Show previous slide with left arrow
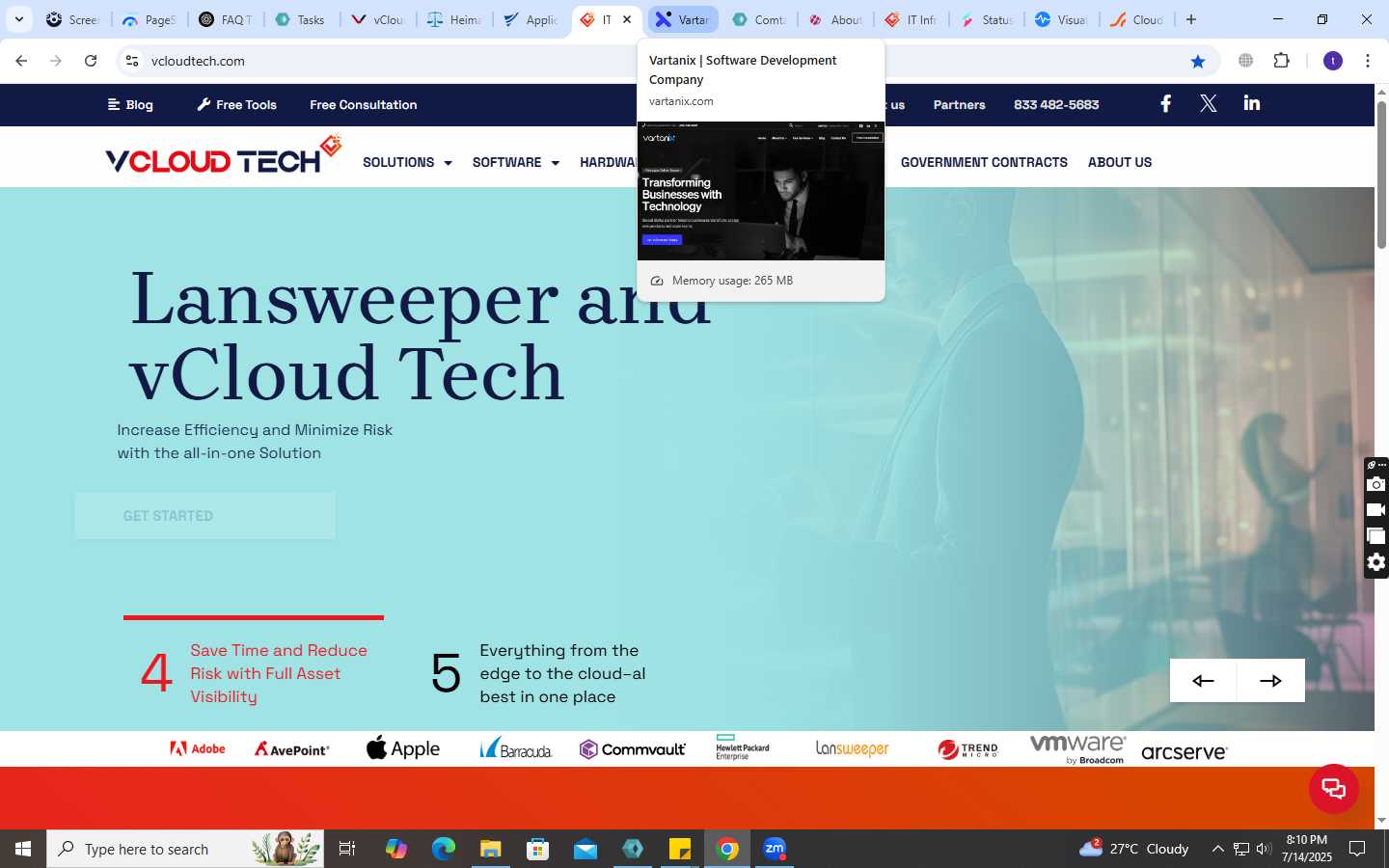Screen dimensions: 1389x868 tap(1203, 681)
